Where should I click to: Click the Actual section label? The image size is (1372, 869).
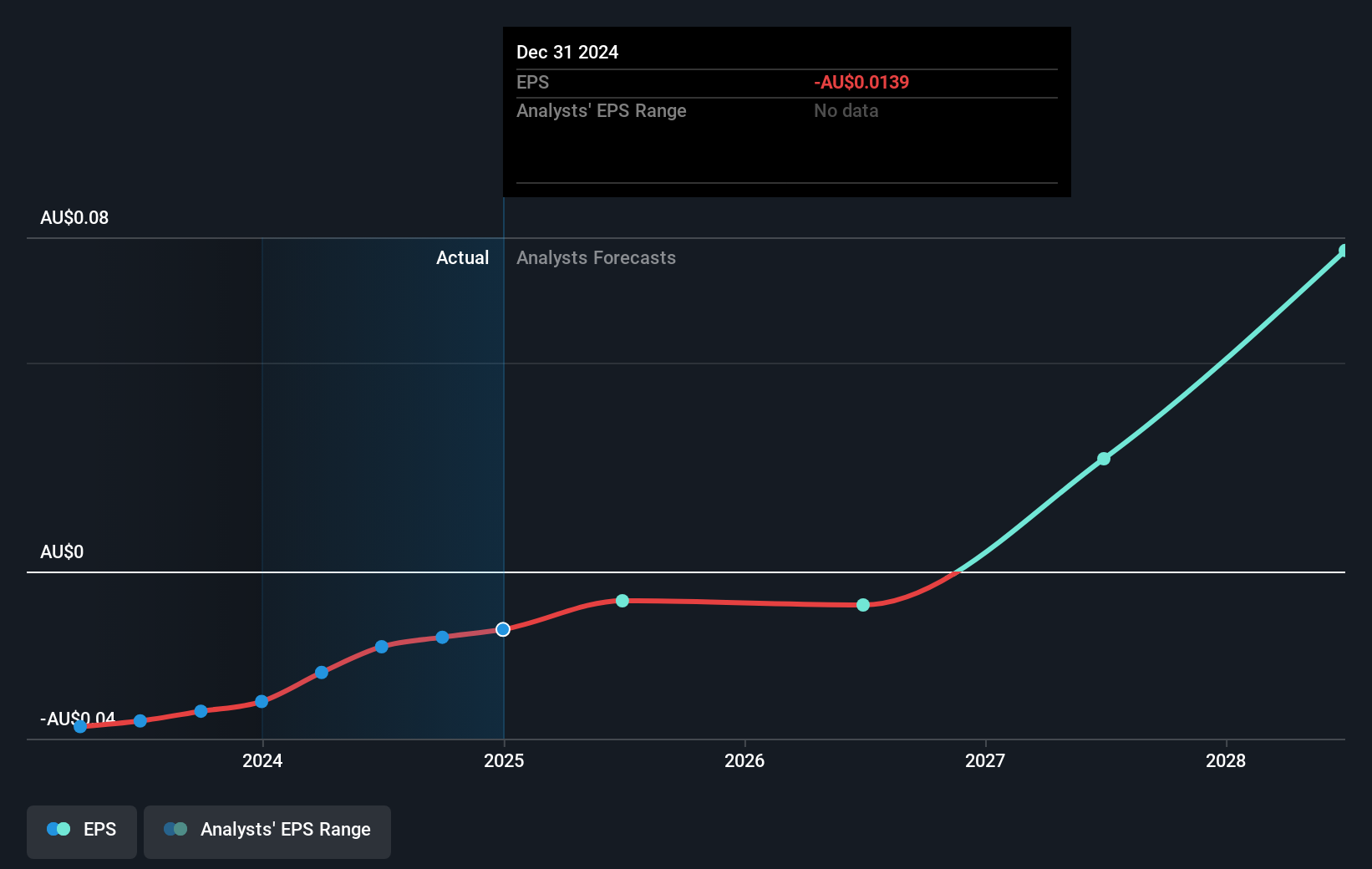pos(463,258)
